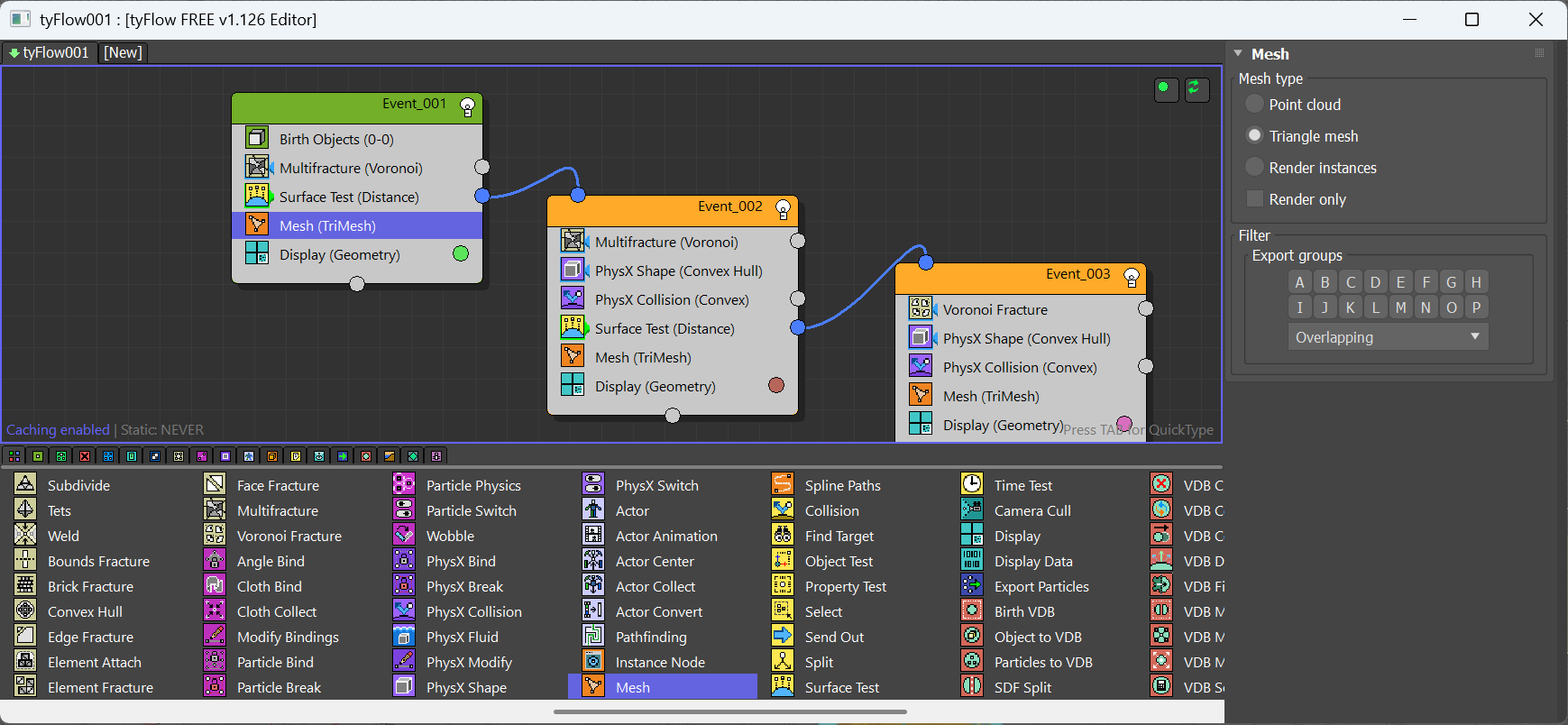Open the [New] flow tab

pyautogui.click(x=123, y=52)
